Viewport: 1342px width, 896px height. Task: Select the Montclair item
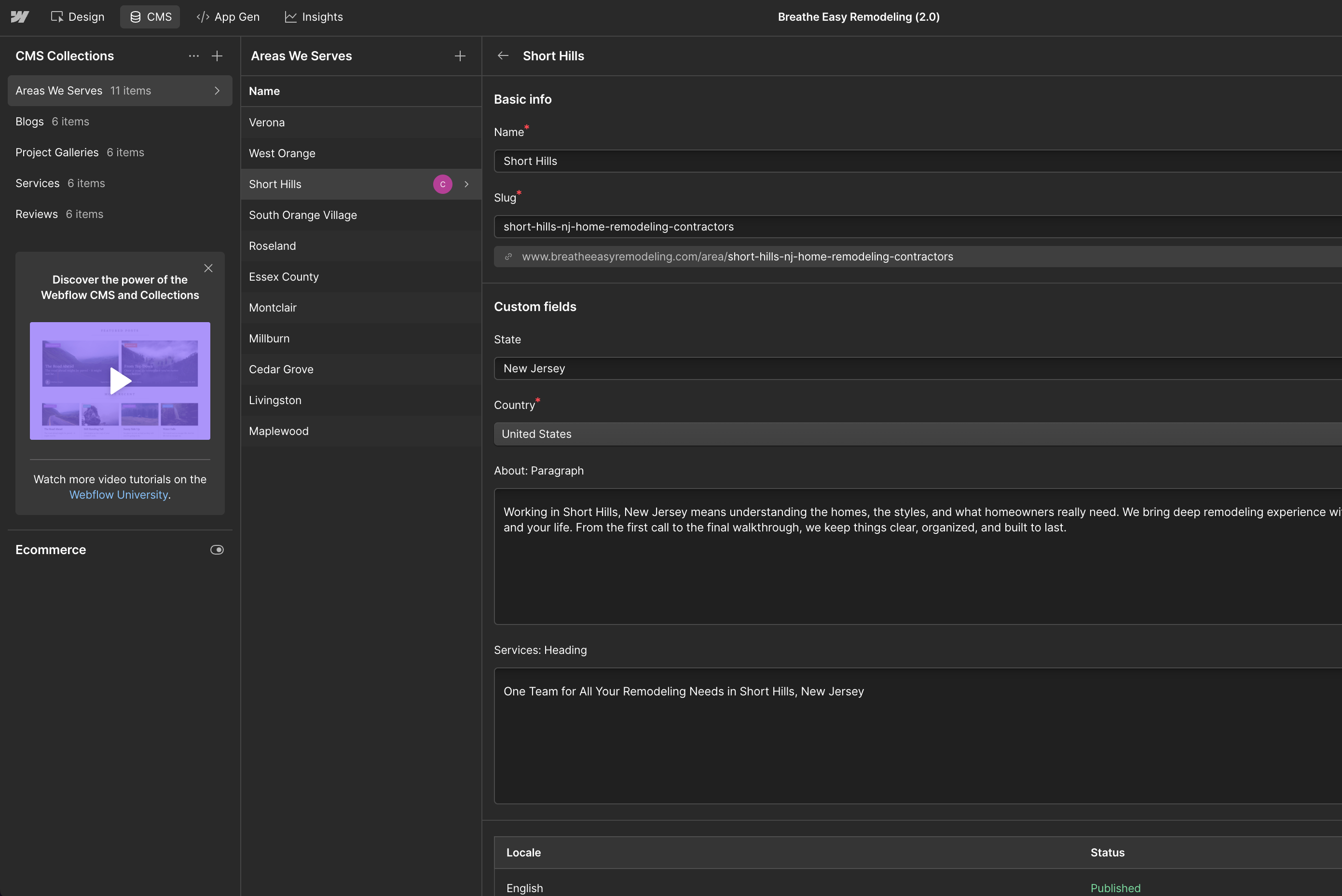273,308
